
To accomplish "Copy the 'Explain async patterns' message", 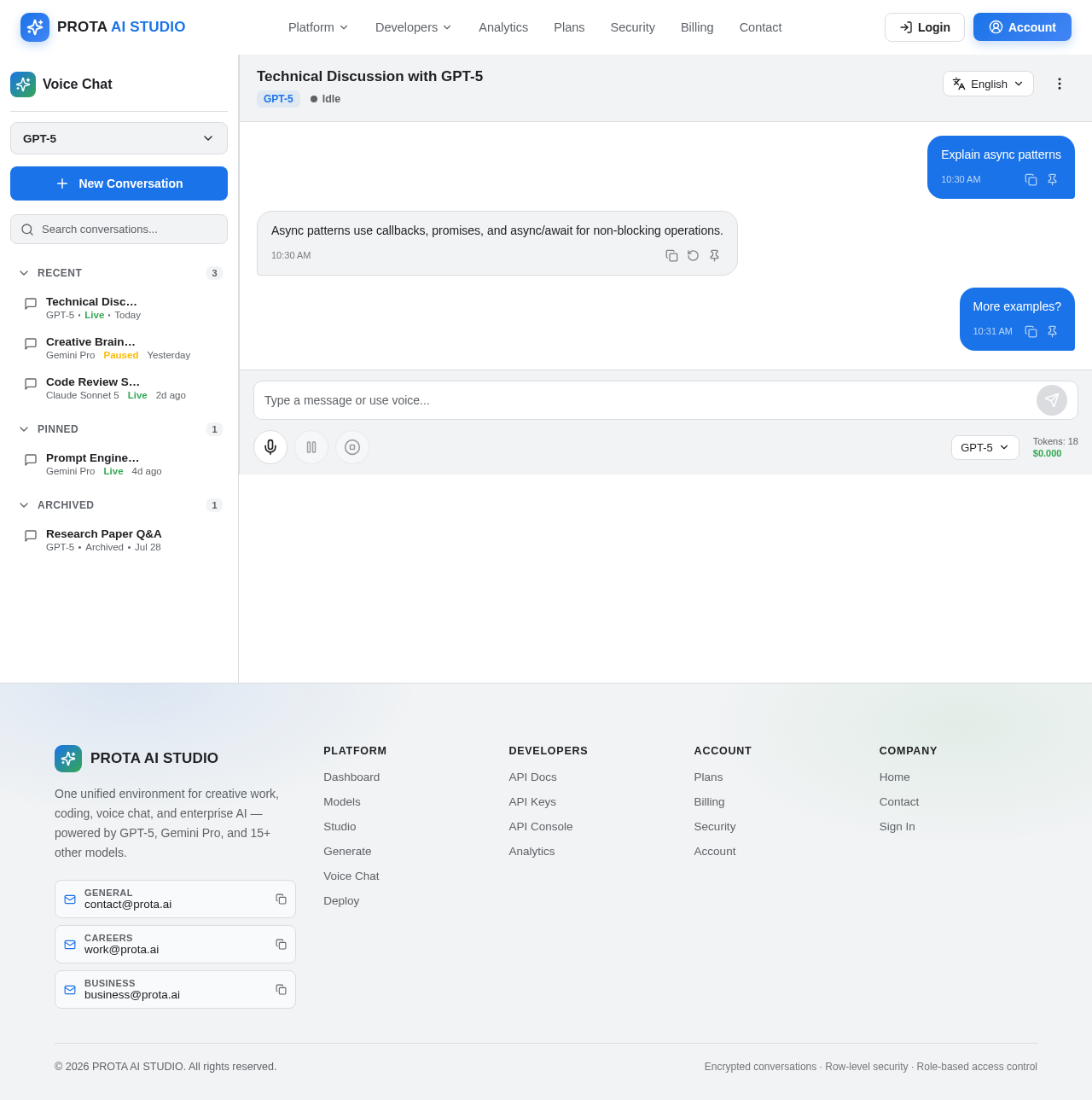I will [x=1031, y=180].
